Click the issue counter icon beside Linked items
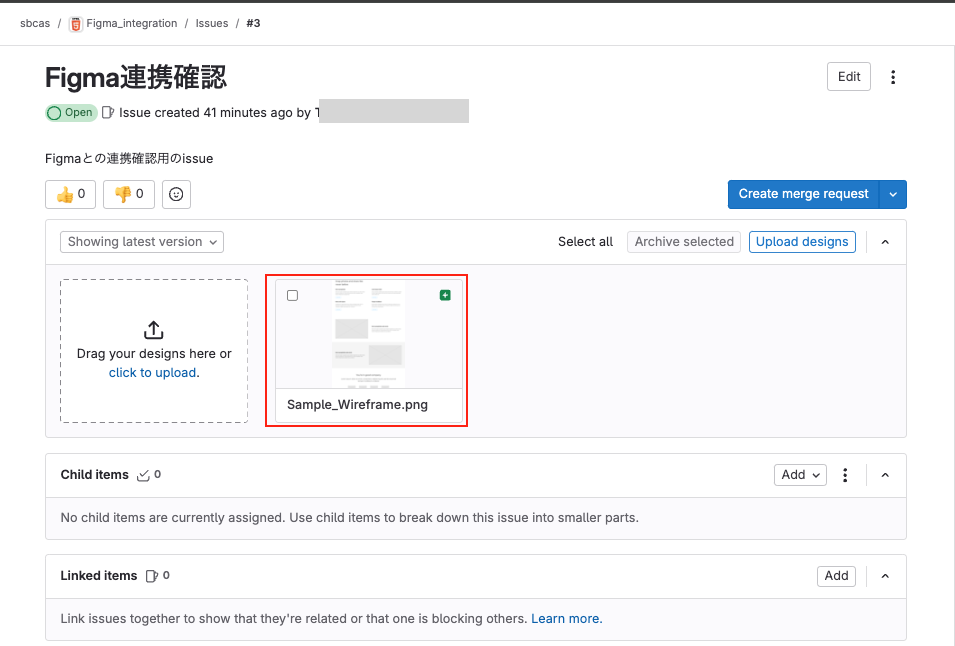The image size is (955, 646). click(x=152, y=575)
